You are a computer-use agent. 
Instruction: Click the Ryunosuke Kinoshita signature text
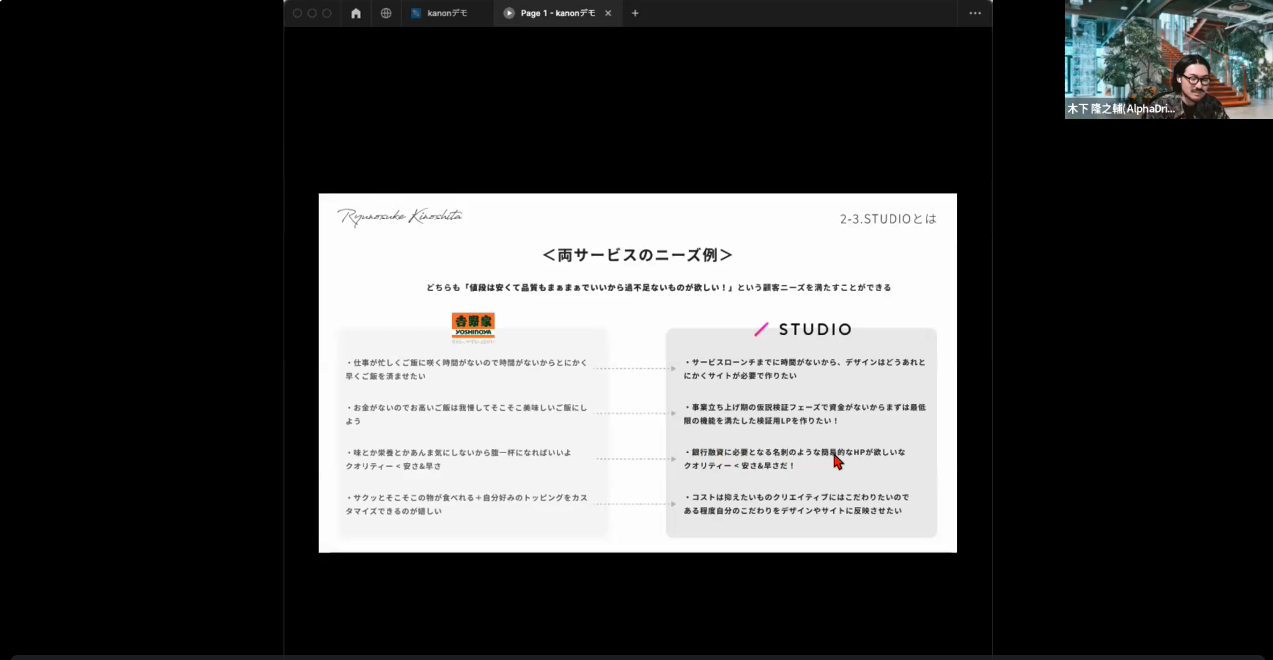(399, 214)
